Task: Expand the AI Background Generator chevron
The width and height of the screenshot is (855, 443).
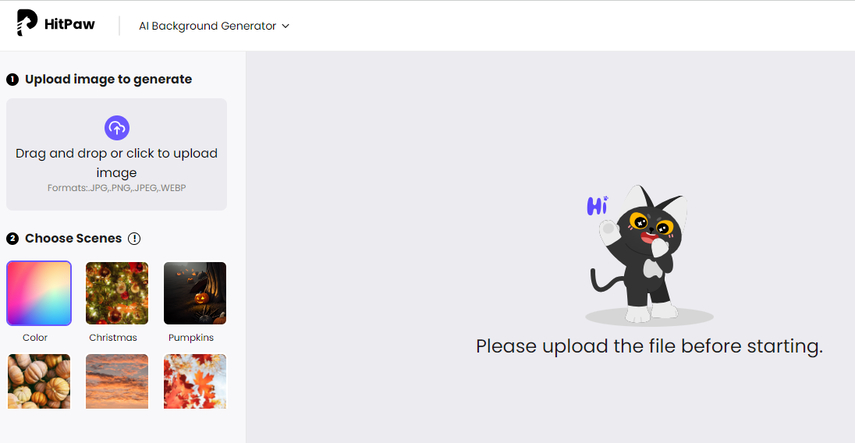Action: pos(285,26)
